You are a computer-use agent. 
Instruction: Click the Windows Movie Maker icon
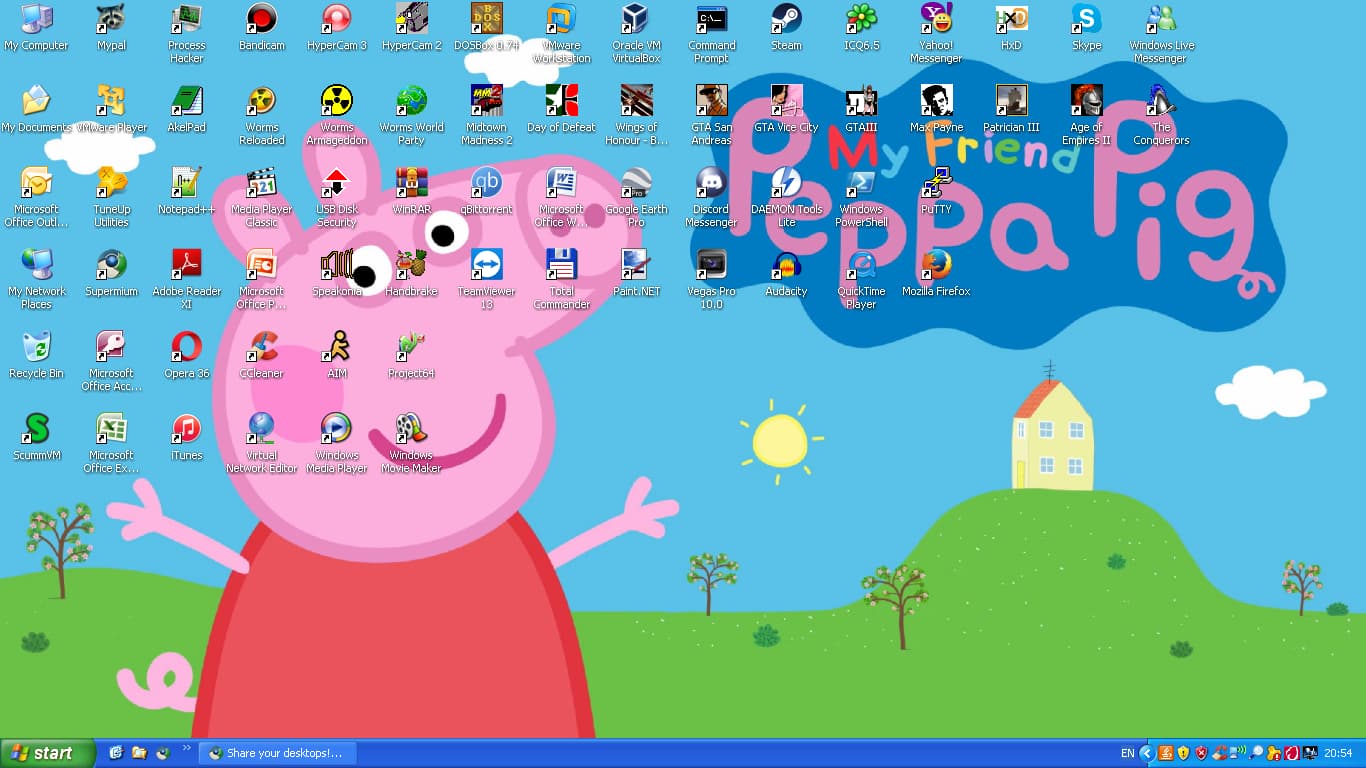point(411,429)
